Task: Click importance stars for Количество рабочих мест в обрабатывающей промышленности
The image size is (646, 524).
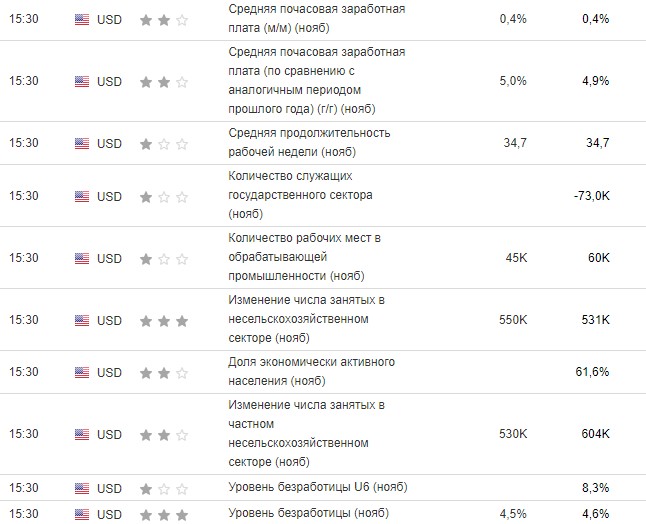Action: tap(163, 258)
